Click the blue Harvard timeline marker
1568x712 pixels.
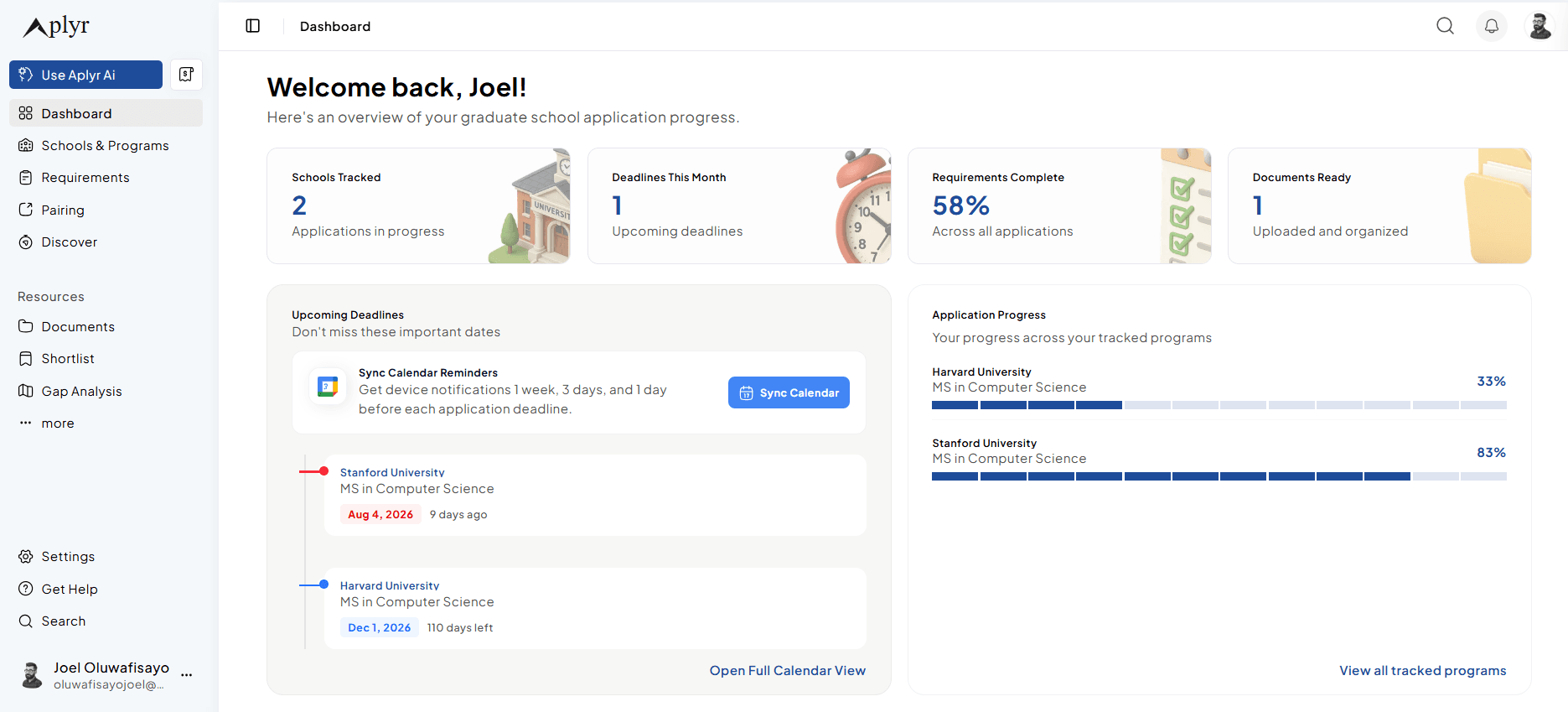pos(323,585)
